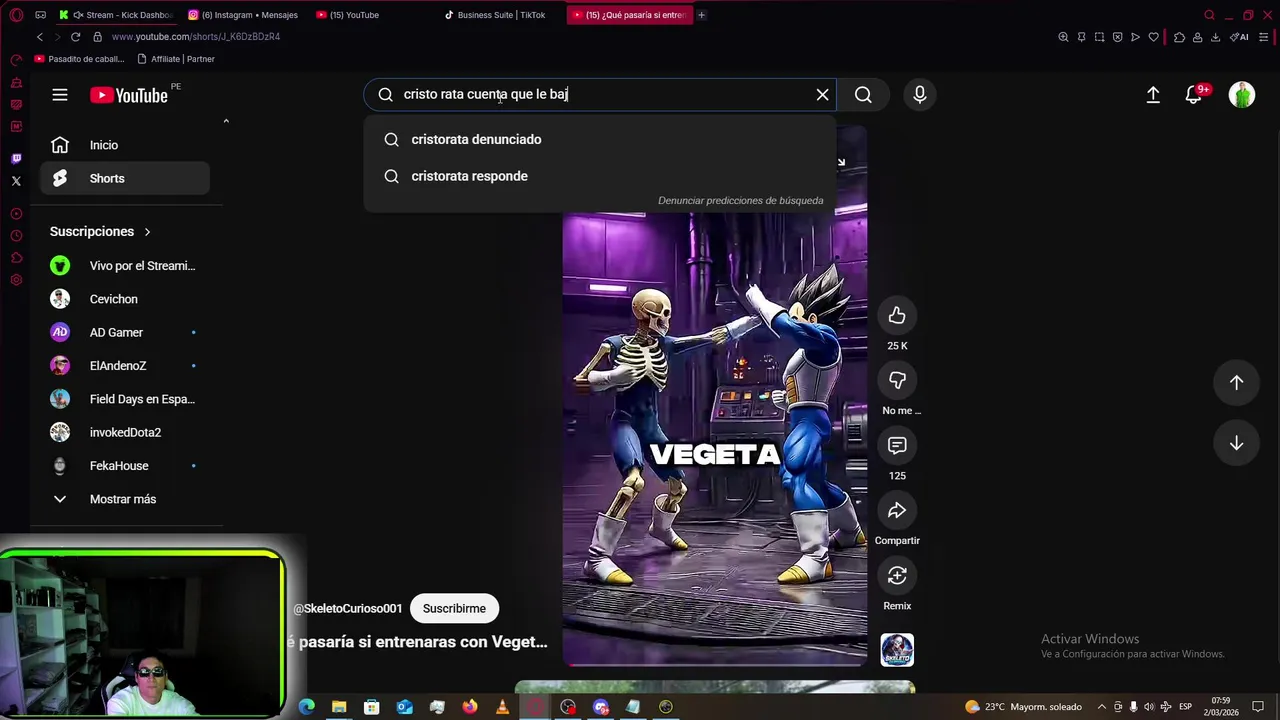The image size is (1280, 720).
Task: Open a new browser tab
Action: [x=701, y=15]
